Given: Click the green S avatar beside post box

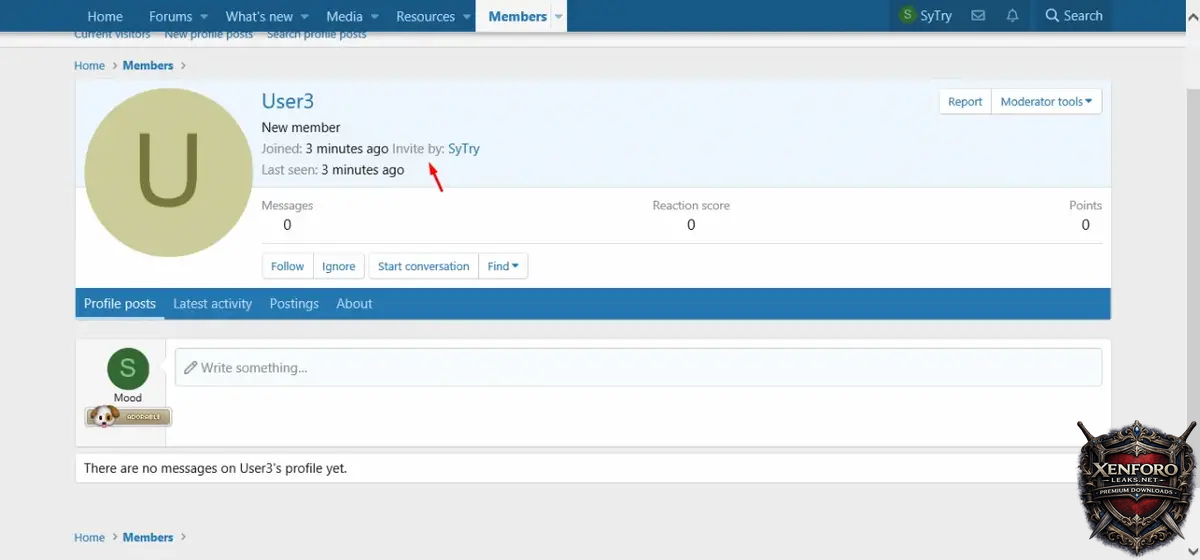Looking at the screenshot, I should pyautogui.click(x=128, y=368).
